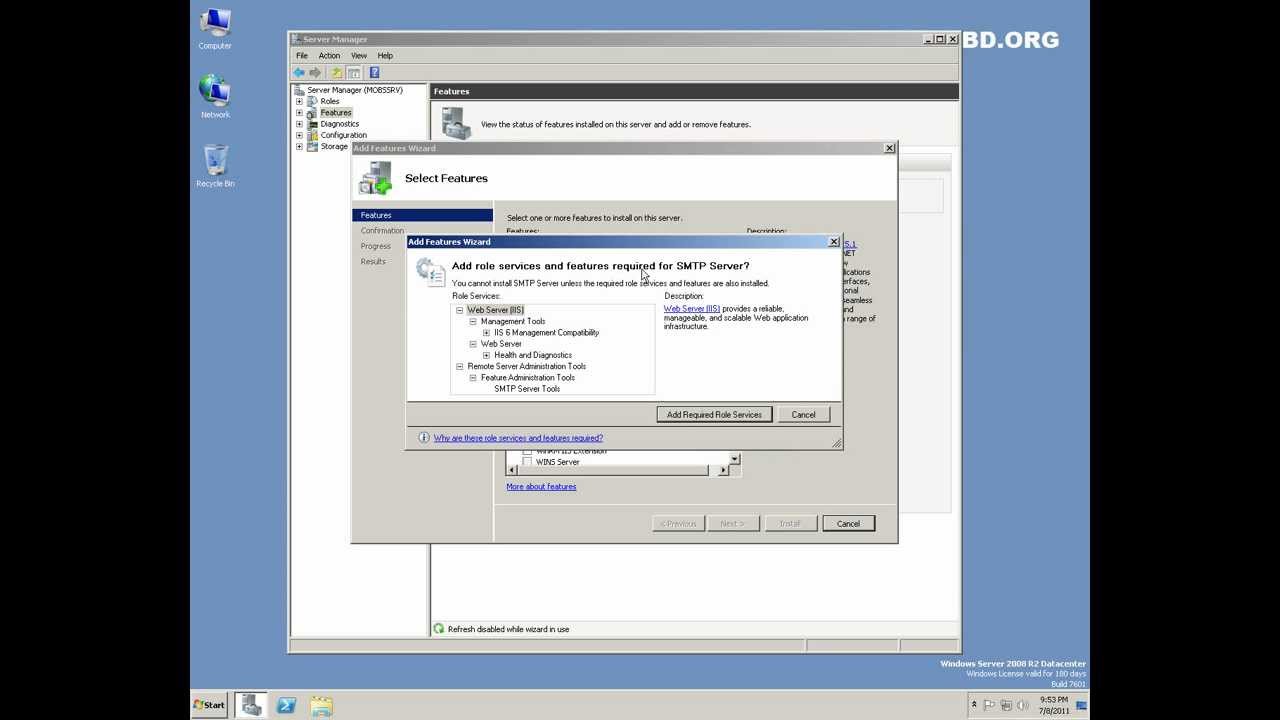Click the Features header server icon
1280x720 pixels.
456,122
